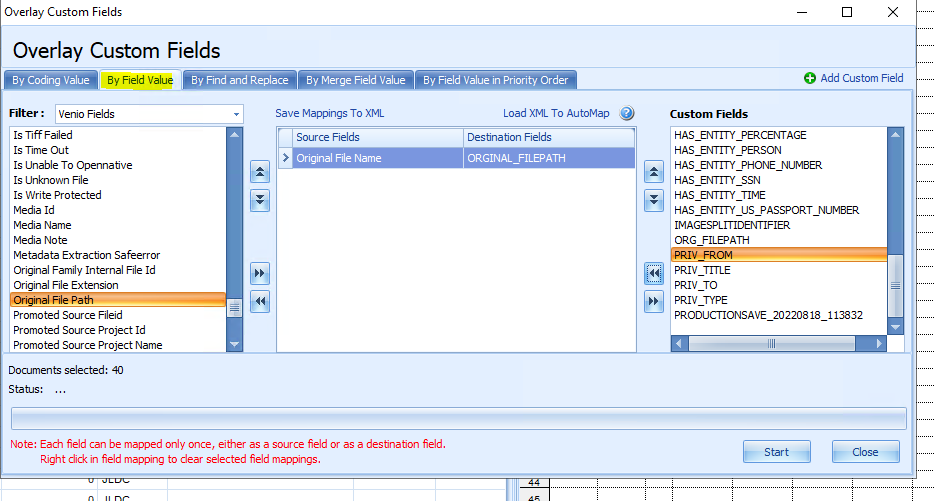Select HAS_ENTITY_PERCENTAGE custom field
Viewport: 934px width, 501px height.
point(779,135)
